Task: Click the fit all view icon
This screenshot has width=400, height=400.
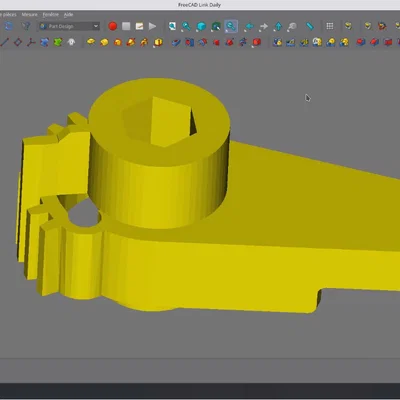Action: 172,26
